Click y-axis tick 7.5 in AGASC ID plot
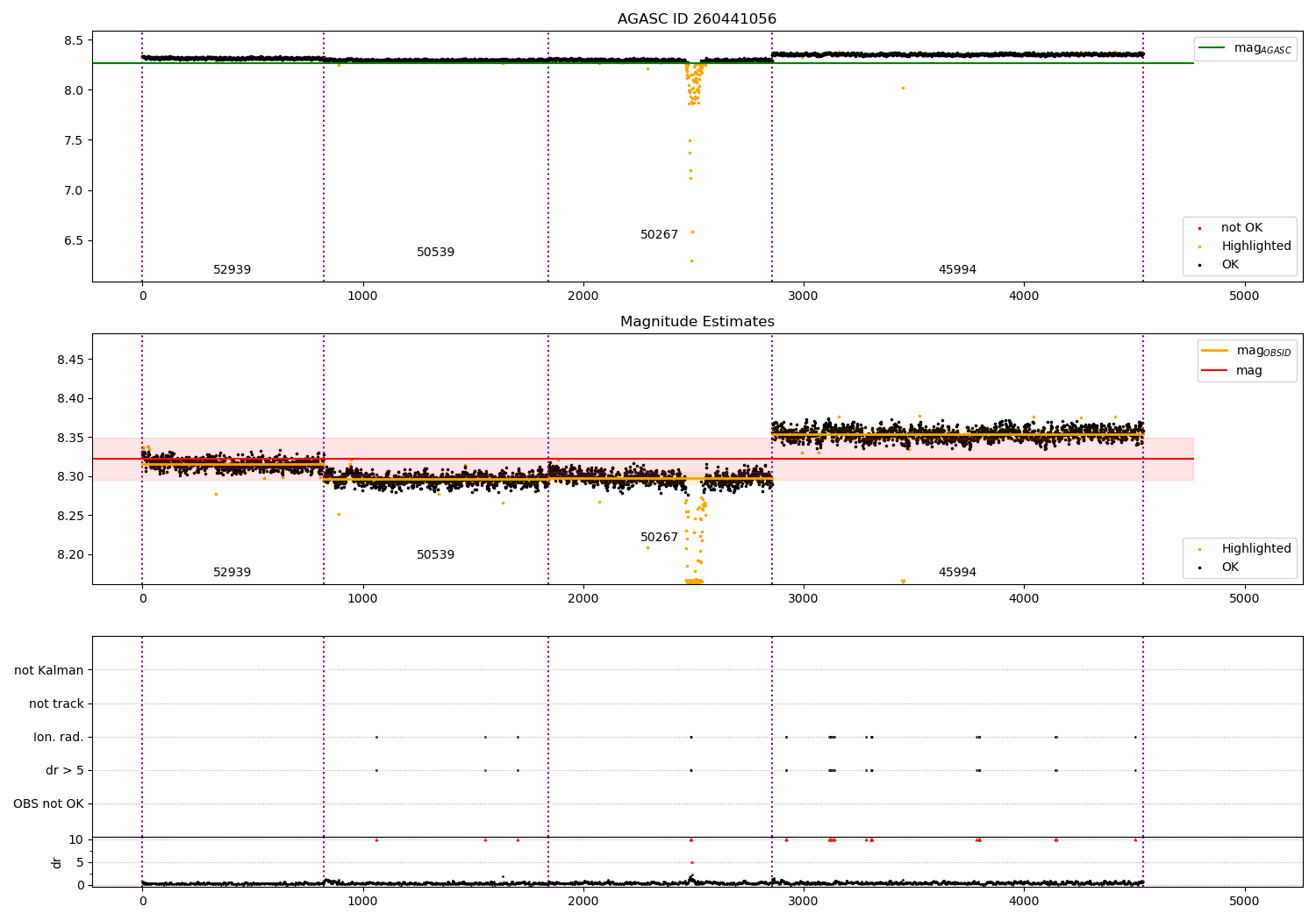Viewport: 1316px width, 921px height. [x=74, y=140]
